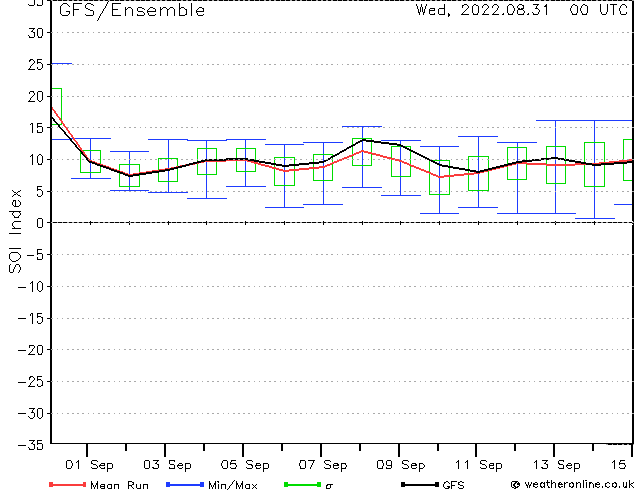Click the '00 UTC' run time text
Image resolution: width=634 pixels, height=490 pixels.
point(599,10)
